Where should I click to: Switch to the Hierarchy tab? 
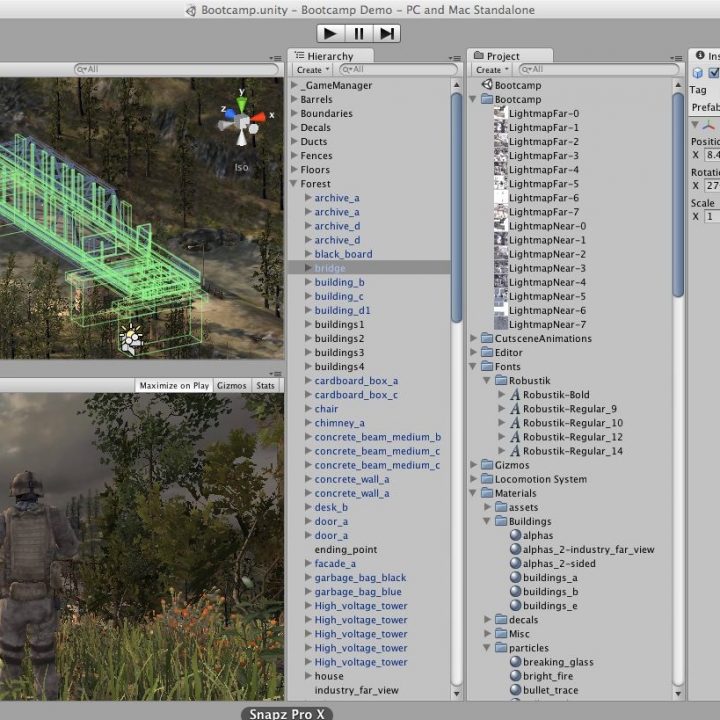[330, 56]
